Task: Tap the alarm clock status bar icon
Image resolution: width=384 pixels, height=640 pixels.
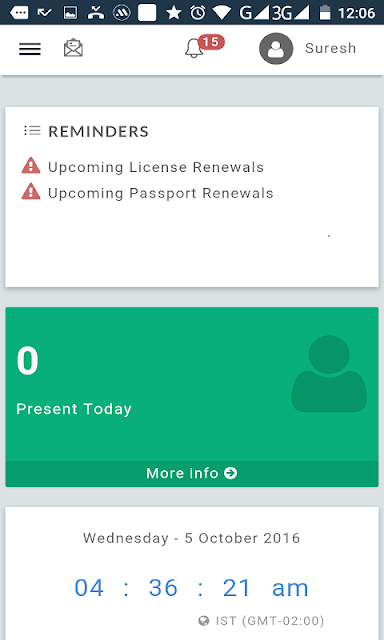Action: point(198,13)
